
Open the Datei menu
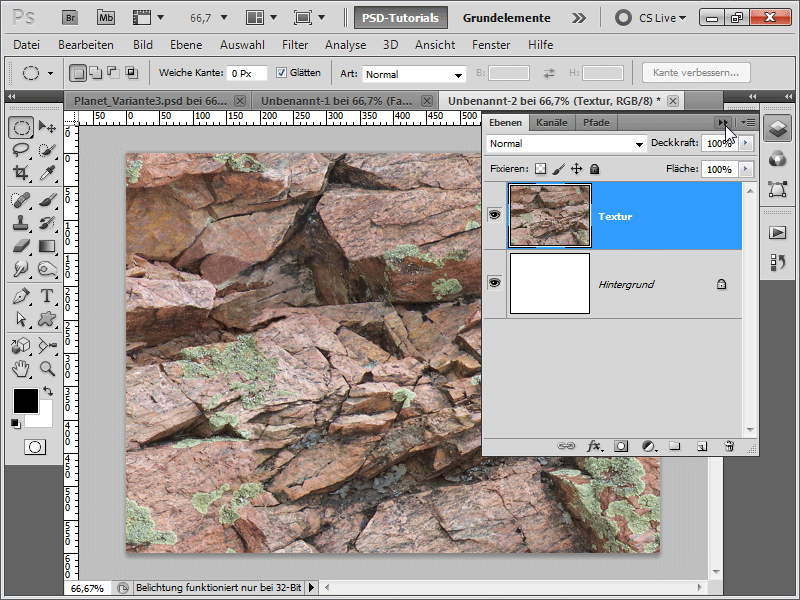pyautogui.click(x=27, y=45)
